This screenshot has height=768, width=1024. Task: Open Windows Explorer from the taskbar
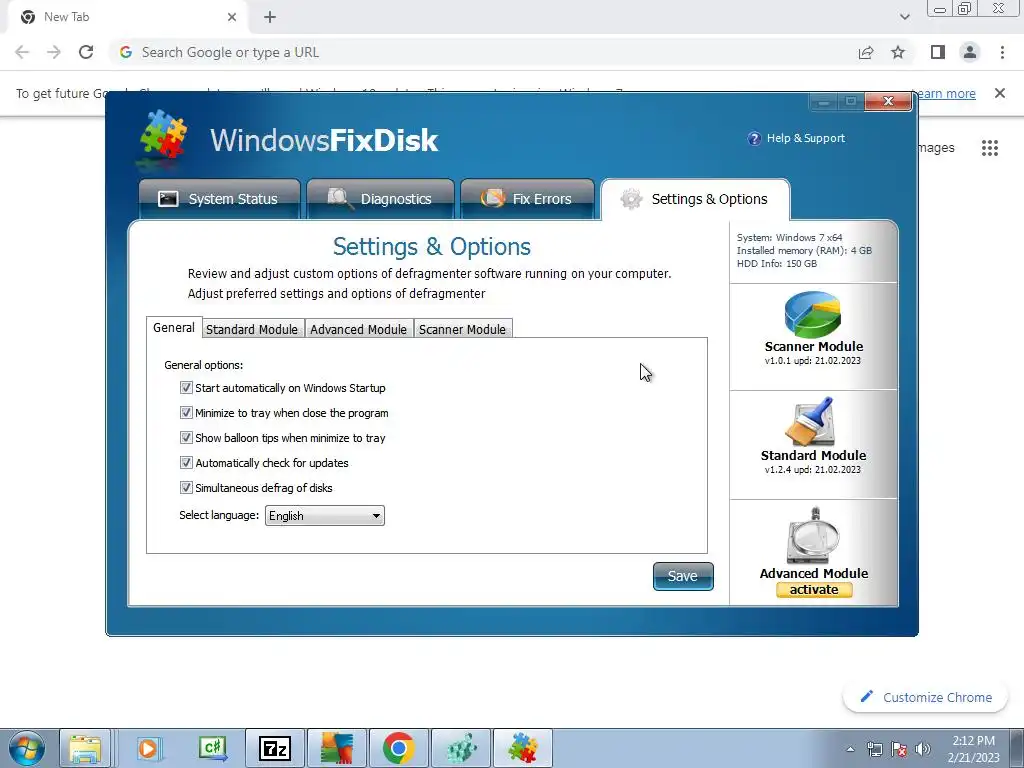click(86, 748)
